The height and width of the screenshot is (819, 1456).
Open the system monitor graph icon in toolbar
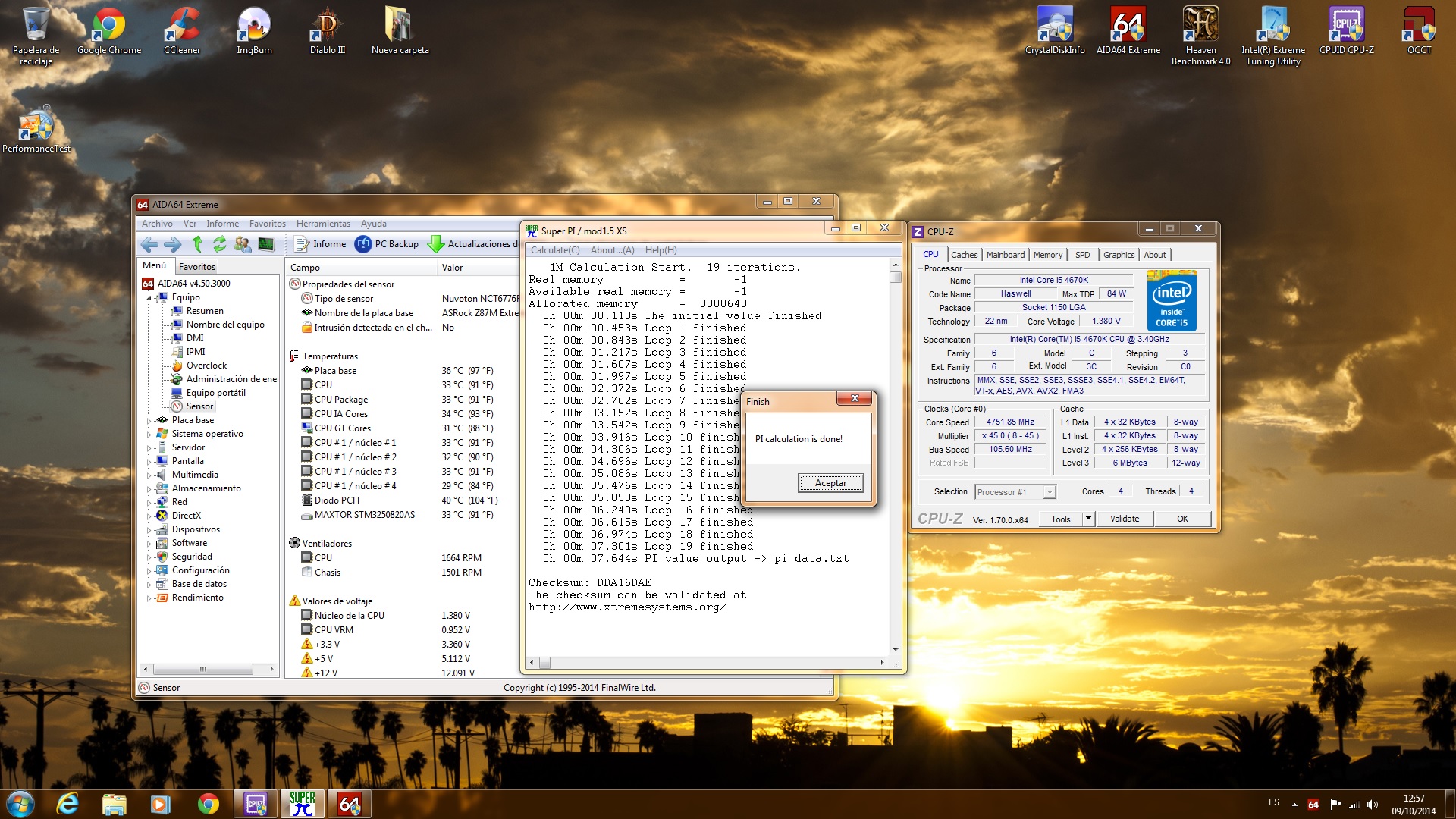[265, 244]
